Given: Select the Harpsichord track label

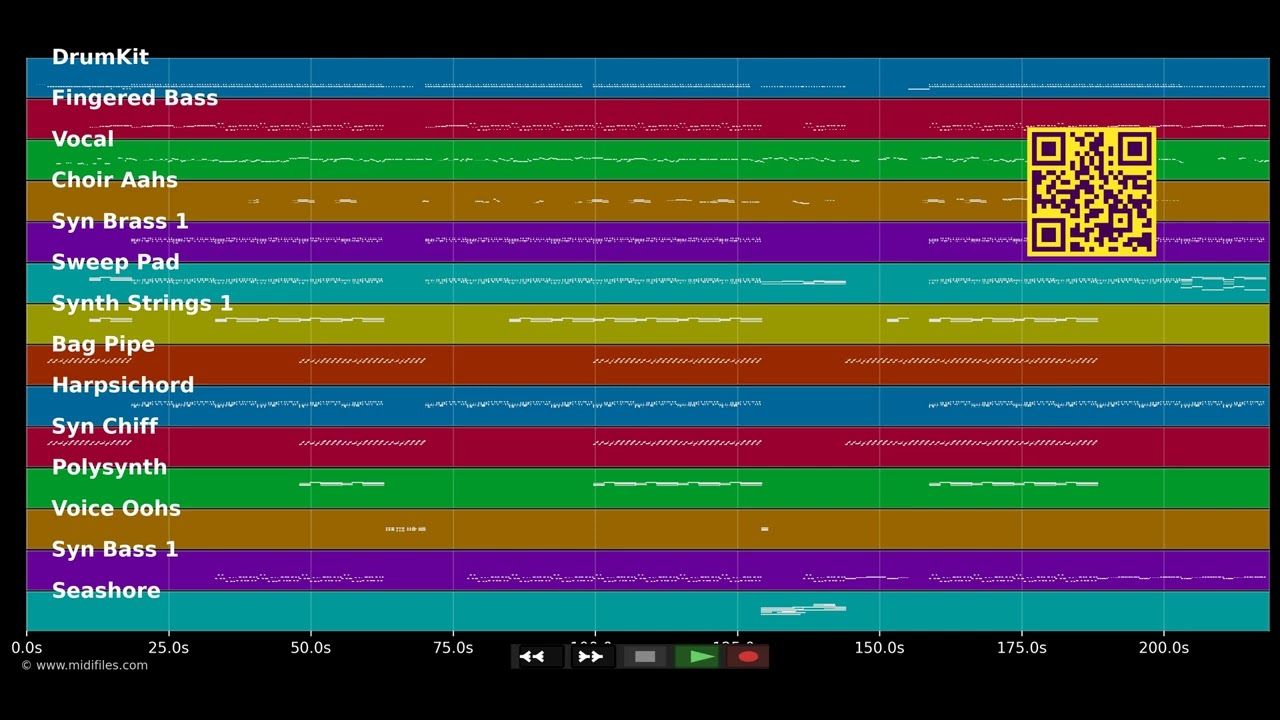Looking at the screenshot, I should click(x=123, y=385).
